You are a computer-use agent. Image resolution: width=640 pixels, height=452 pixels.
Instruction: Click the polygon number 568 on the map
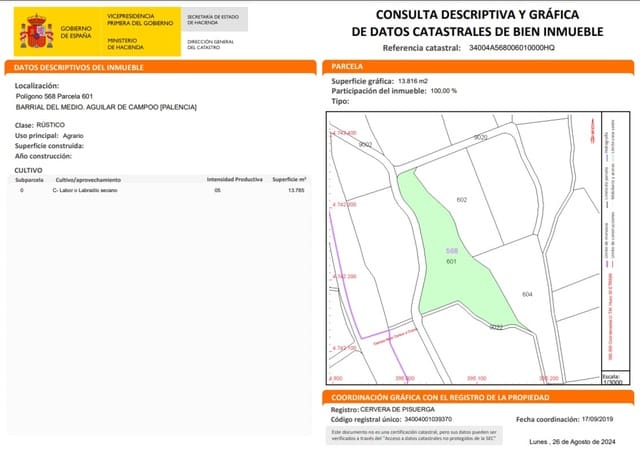(x=451, y=251)
